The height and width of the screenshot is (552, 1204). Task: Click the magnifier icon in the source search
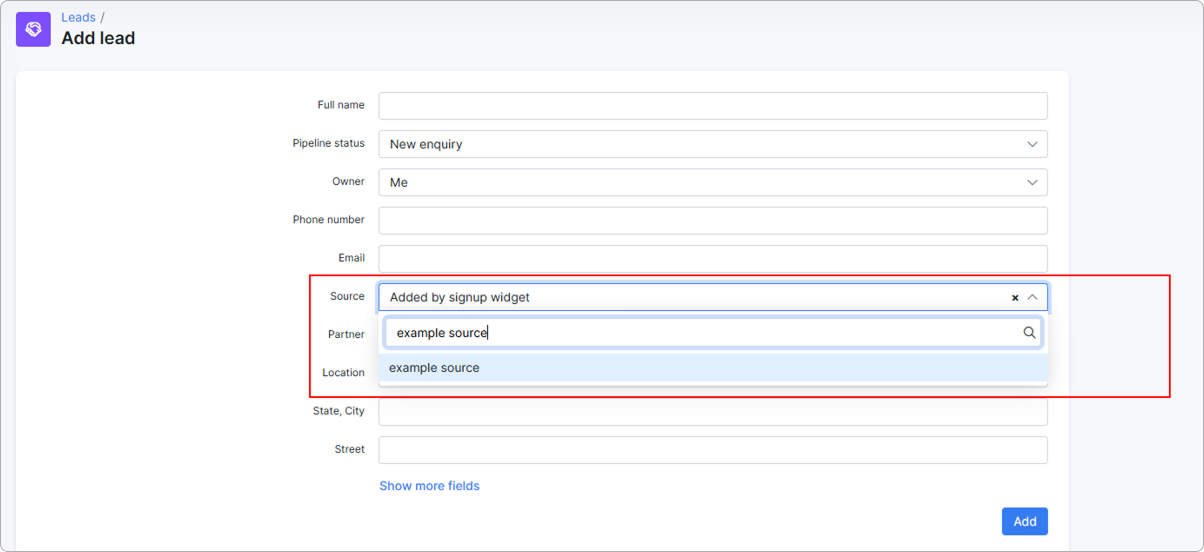tap(1029, 333)
